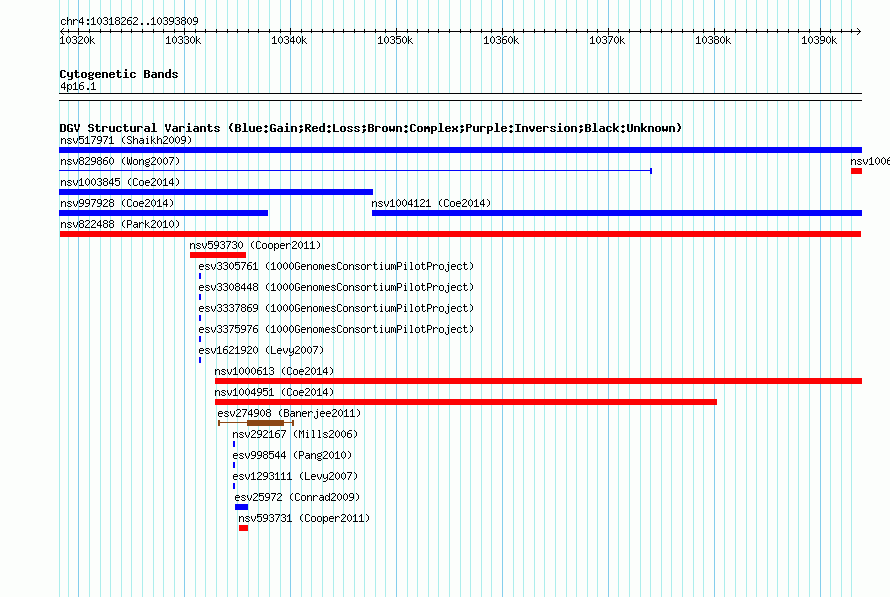Click the 10380k ruler mark
Screen dimensions: 890x597
pos(713,40)
